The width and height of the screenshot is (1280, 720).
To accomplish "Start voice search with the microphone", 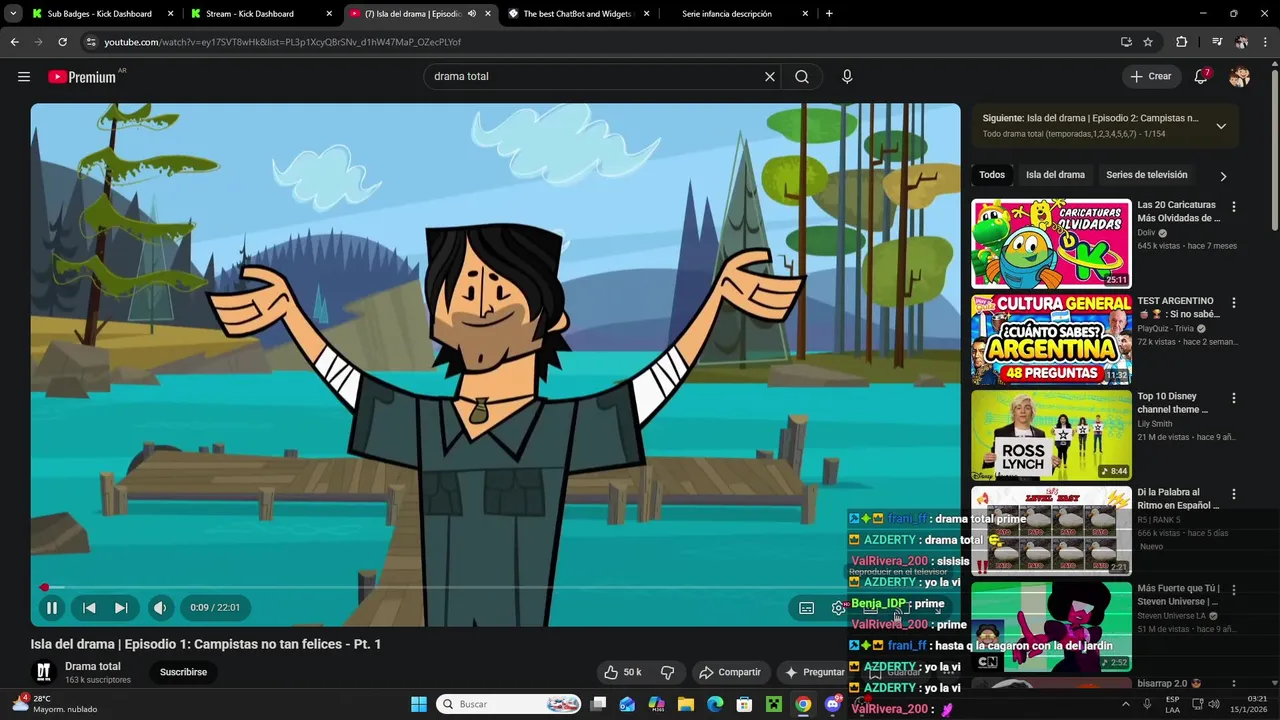I will (x=847, y=77).
